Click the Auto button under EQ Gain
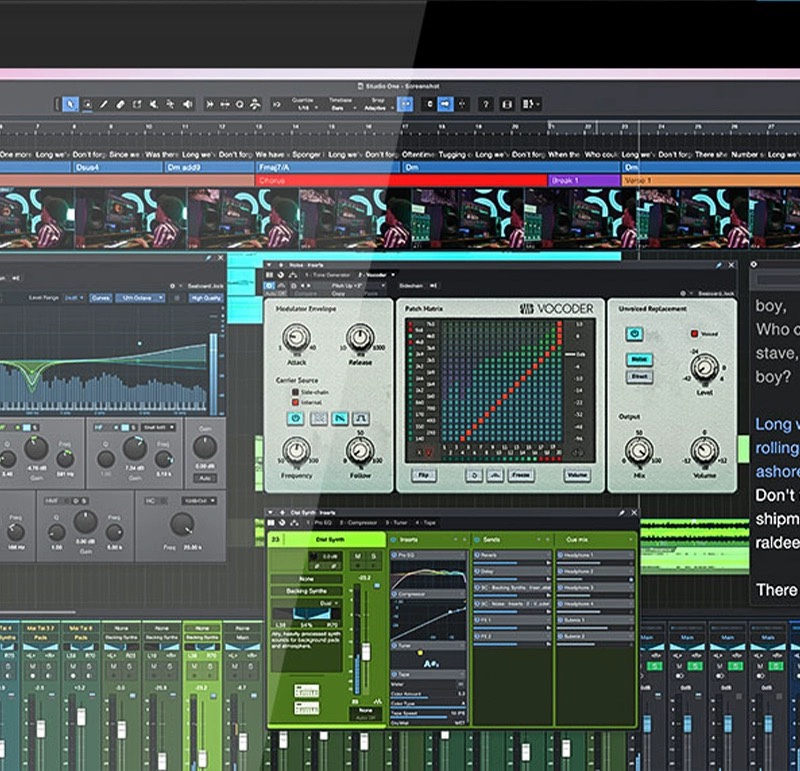The height and width of the screenshot is (771, 800). 205,478
